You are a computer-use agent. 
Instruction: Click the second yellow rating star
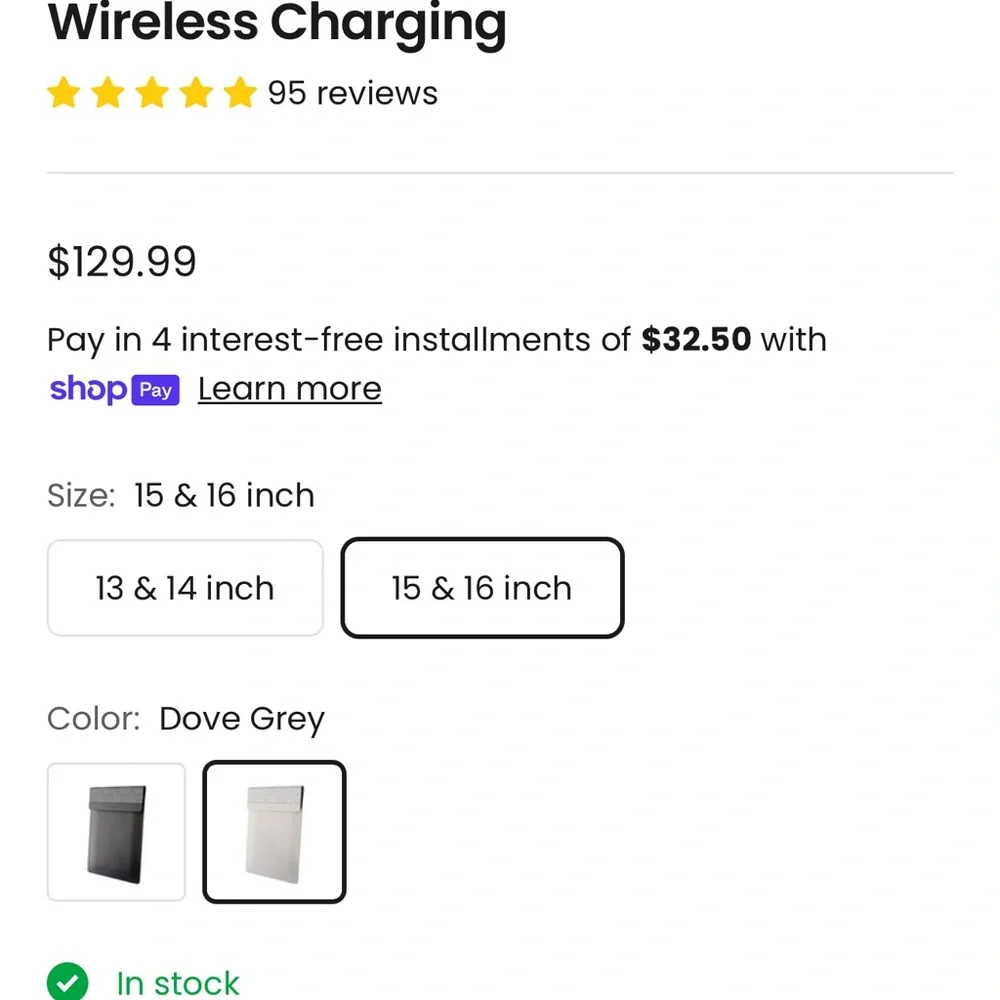click(x=108, y=93)
